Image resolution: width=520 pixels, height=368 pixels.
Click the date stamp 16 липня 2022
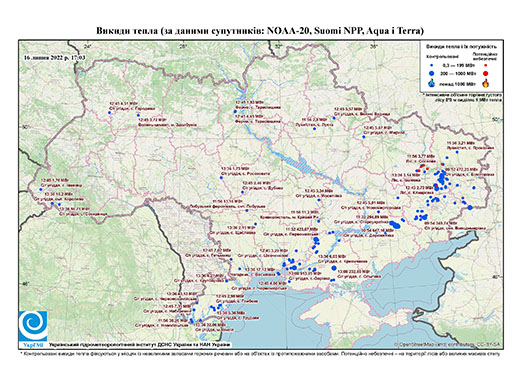[55, 58]
